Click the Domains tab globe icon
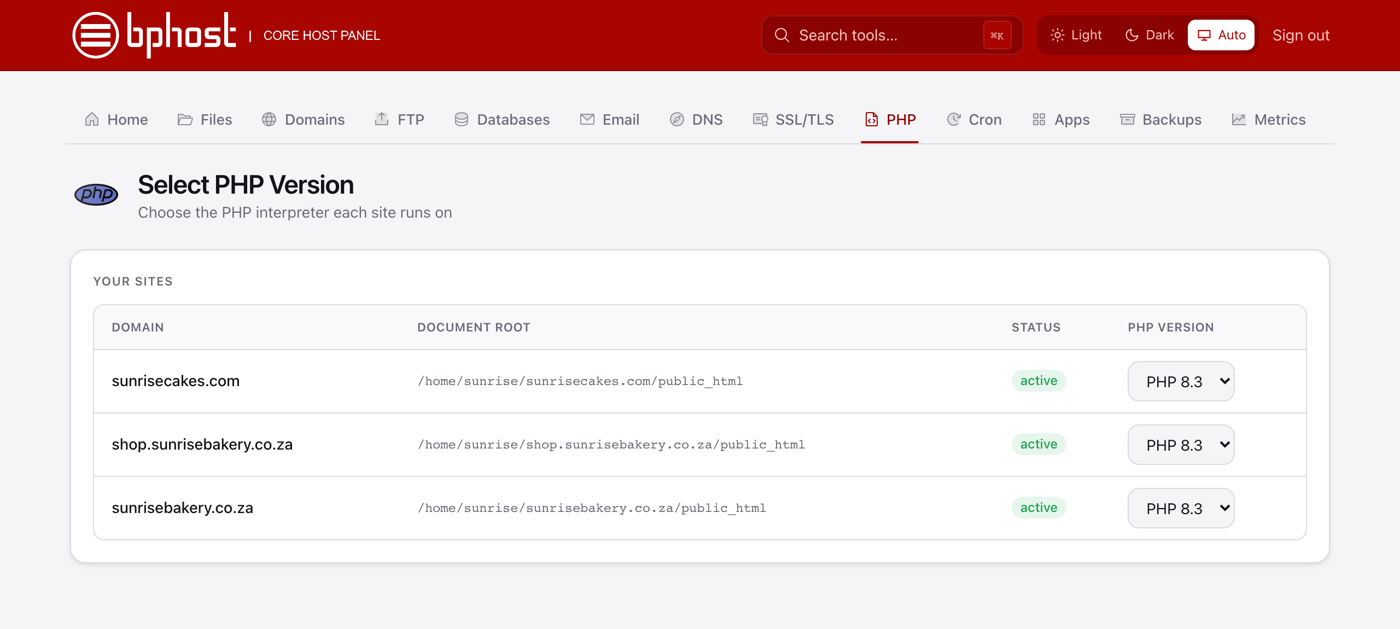The width and height of the screenshot is (1400, 629). click(269, 119)
